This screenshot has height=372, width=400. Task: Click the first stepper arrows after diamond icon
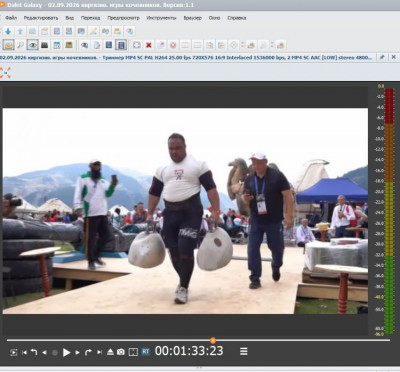click(x=242, y=45)
